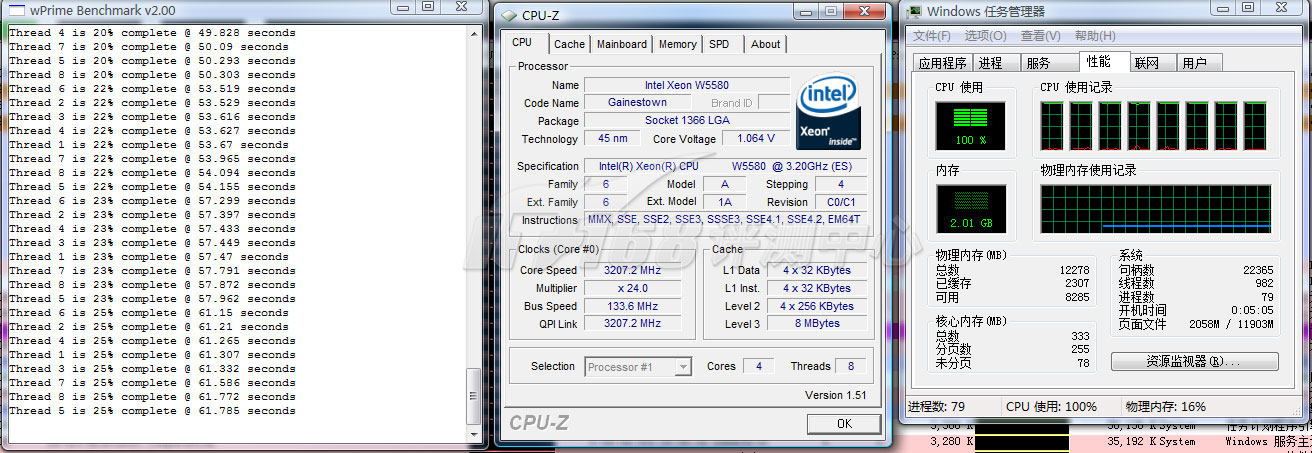Click the Level 3 value 8 MBytes
The width and height of the screenshot is (1312, 453).
pyautogui.click(x=816, y=324)
